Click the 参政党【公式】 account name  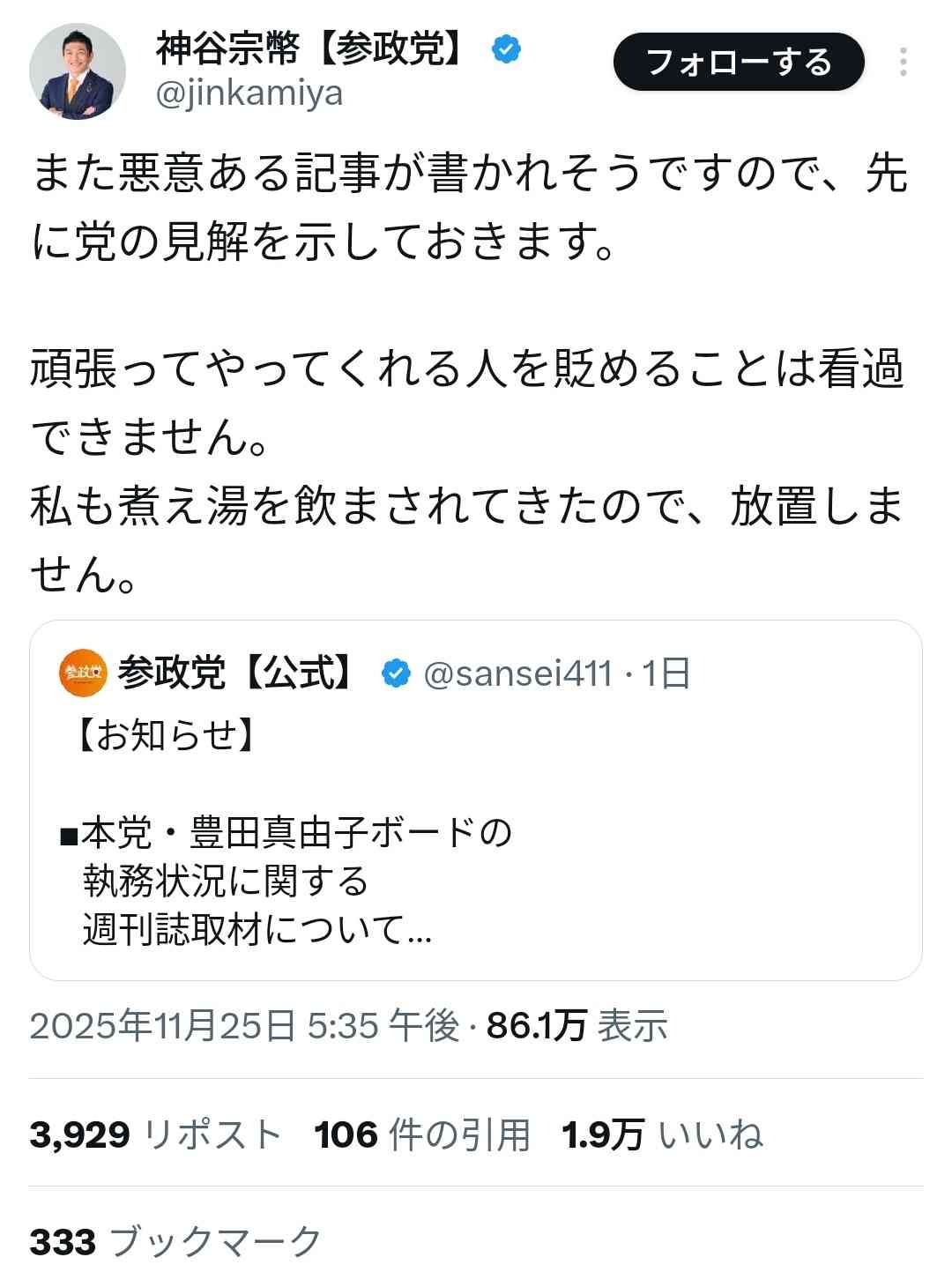238,674
